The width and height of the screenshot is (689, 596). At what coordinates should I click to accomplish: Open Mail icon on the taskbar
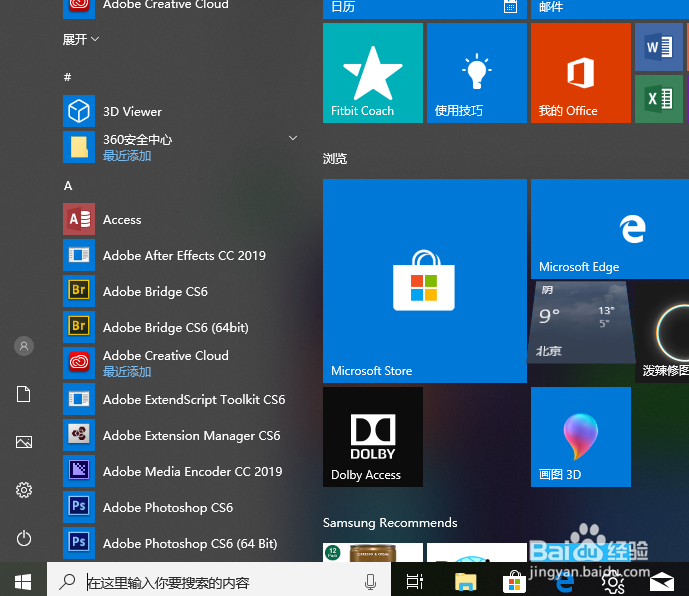coord(662,582)
